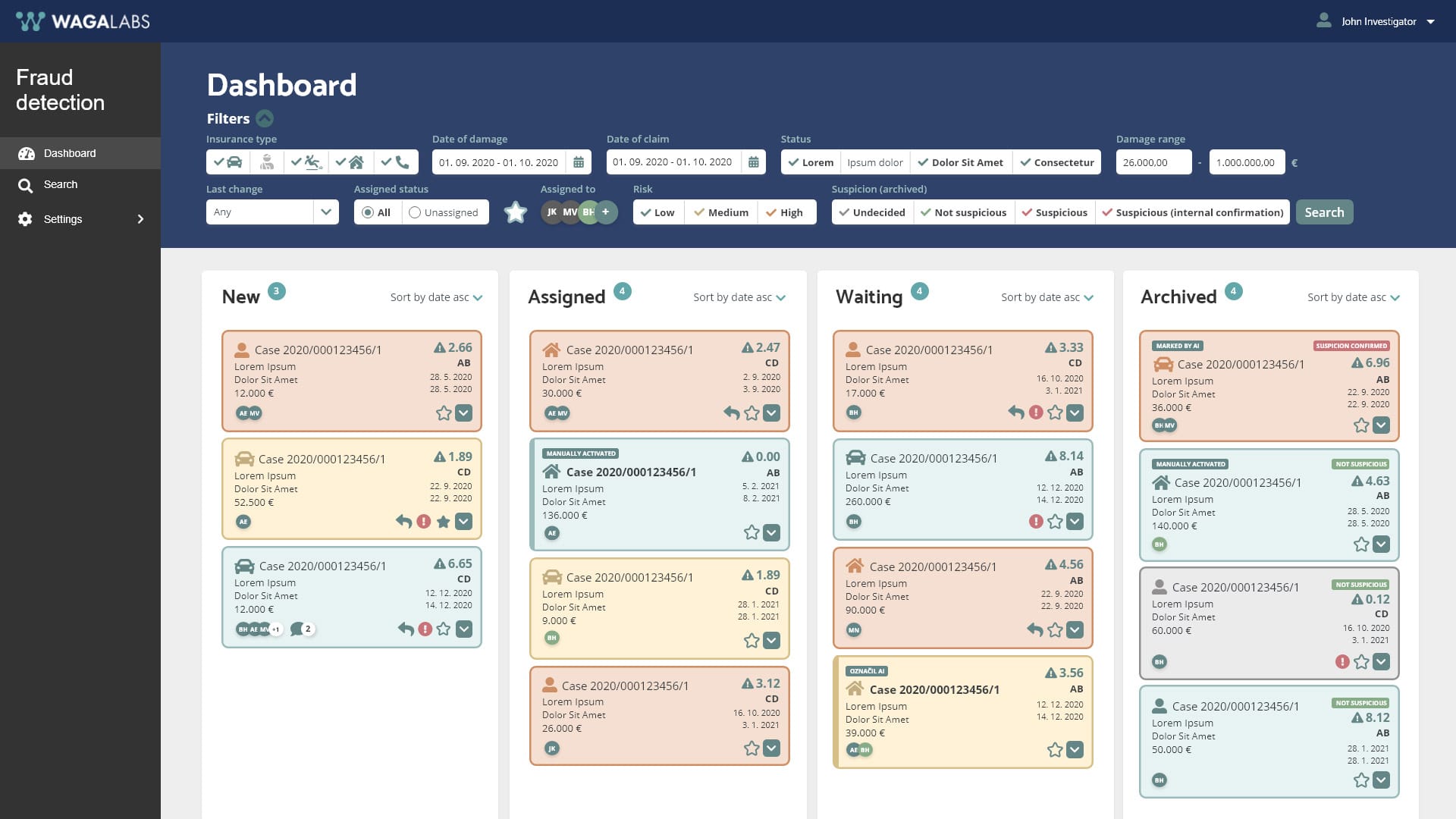Open the John Investigator user menu
The width and height of the screenshot is (1456, 819).
coord(1377,21)
